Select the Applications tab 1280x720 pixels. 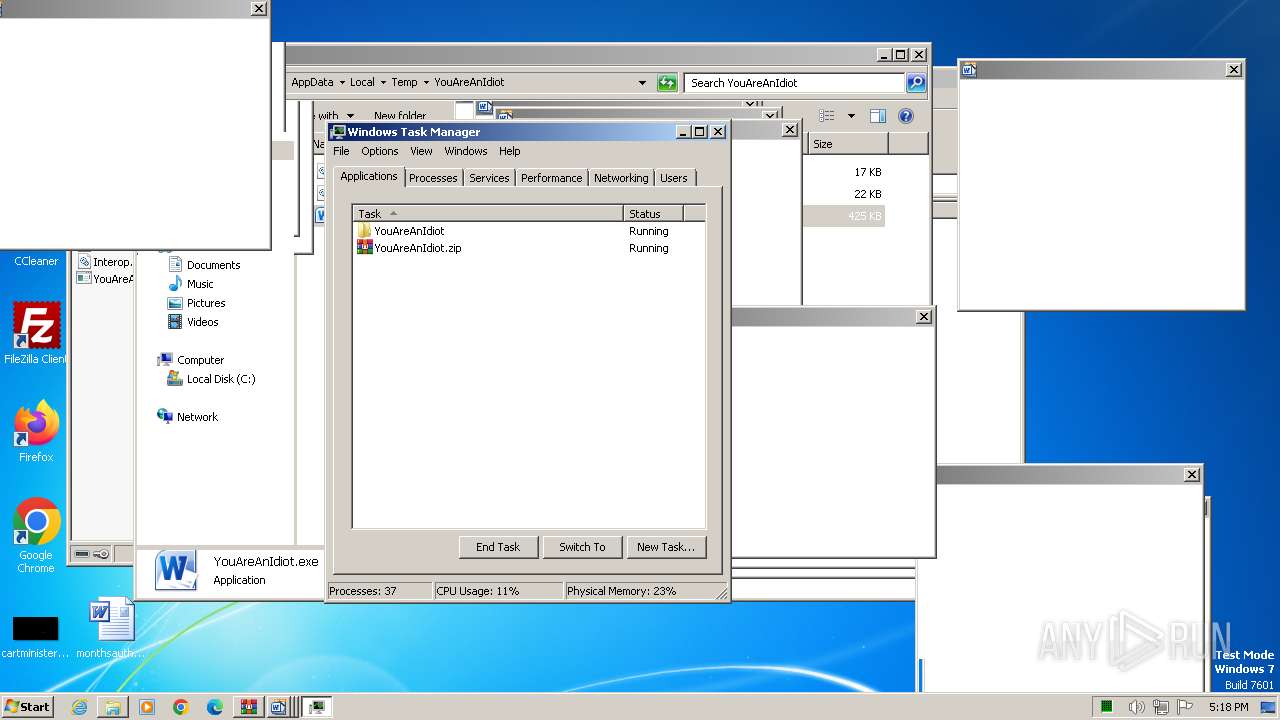point(368,176)
